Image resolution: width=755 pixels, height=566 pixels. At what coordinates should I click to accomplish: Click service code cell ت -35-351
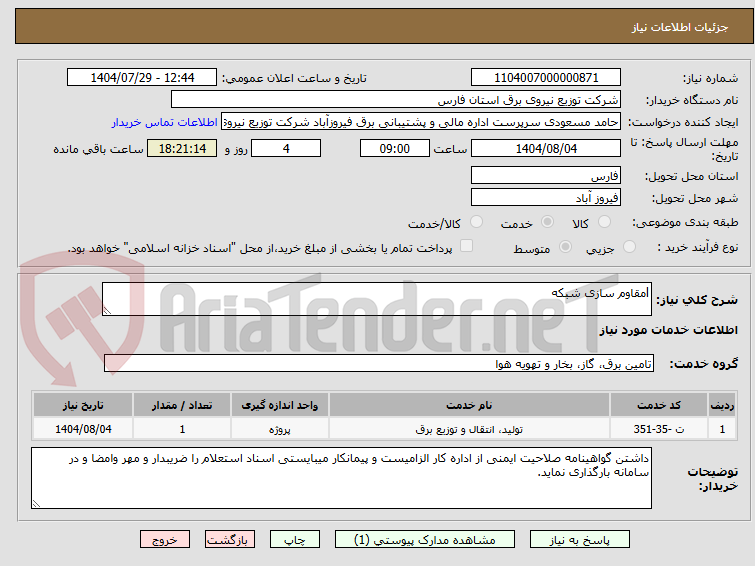point(658,429)
